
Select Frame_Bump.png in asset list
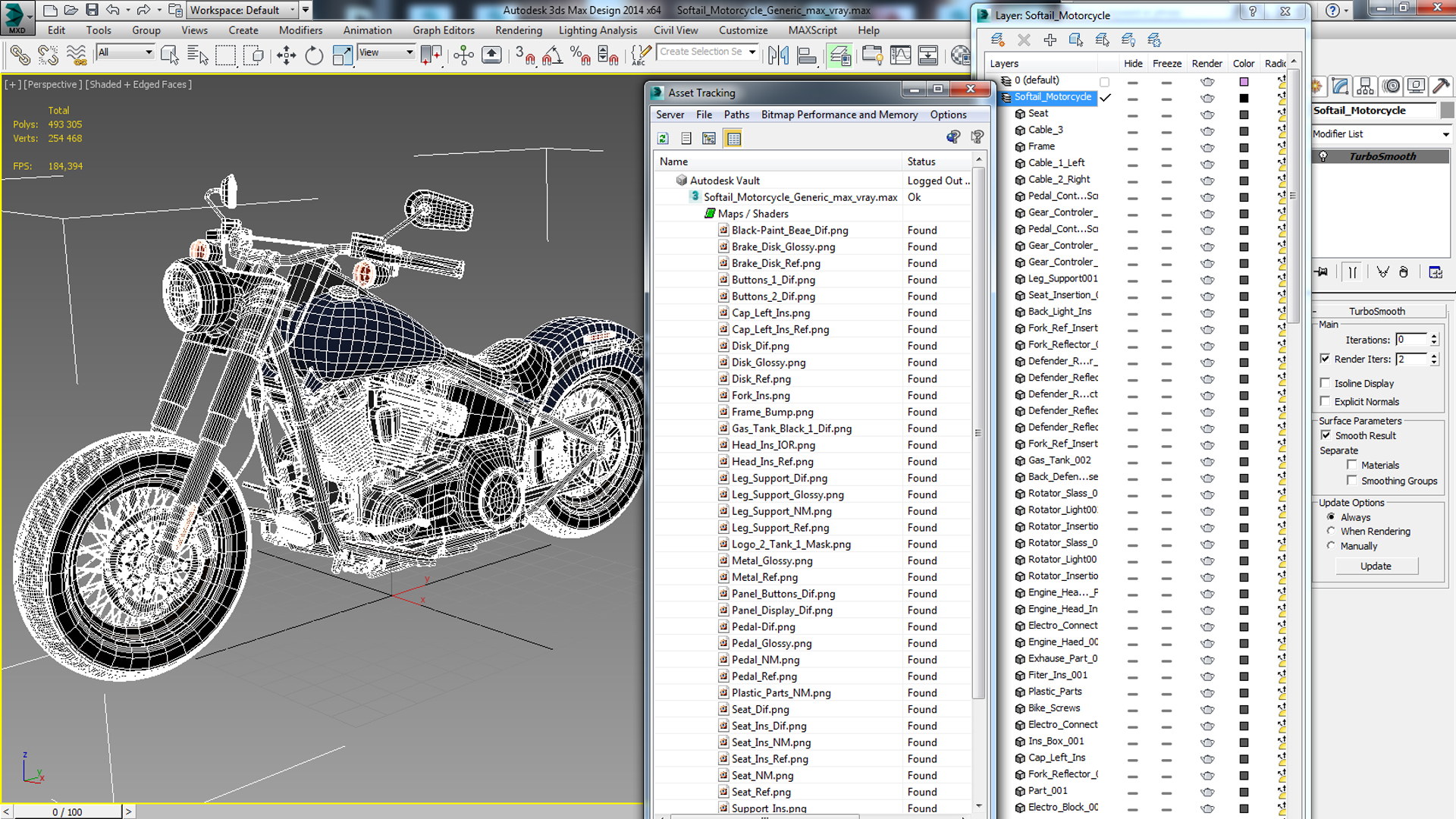pos(772,412)
